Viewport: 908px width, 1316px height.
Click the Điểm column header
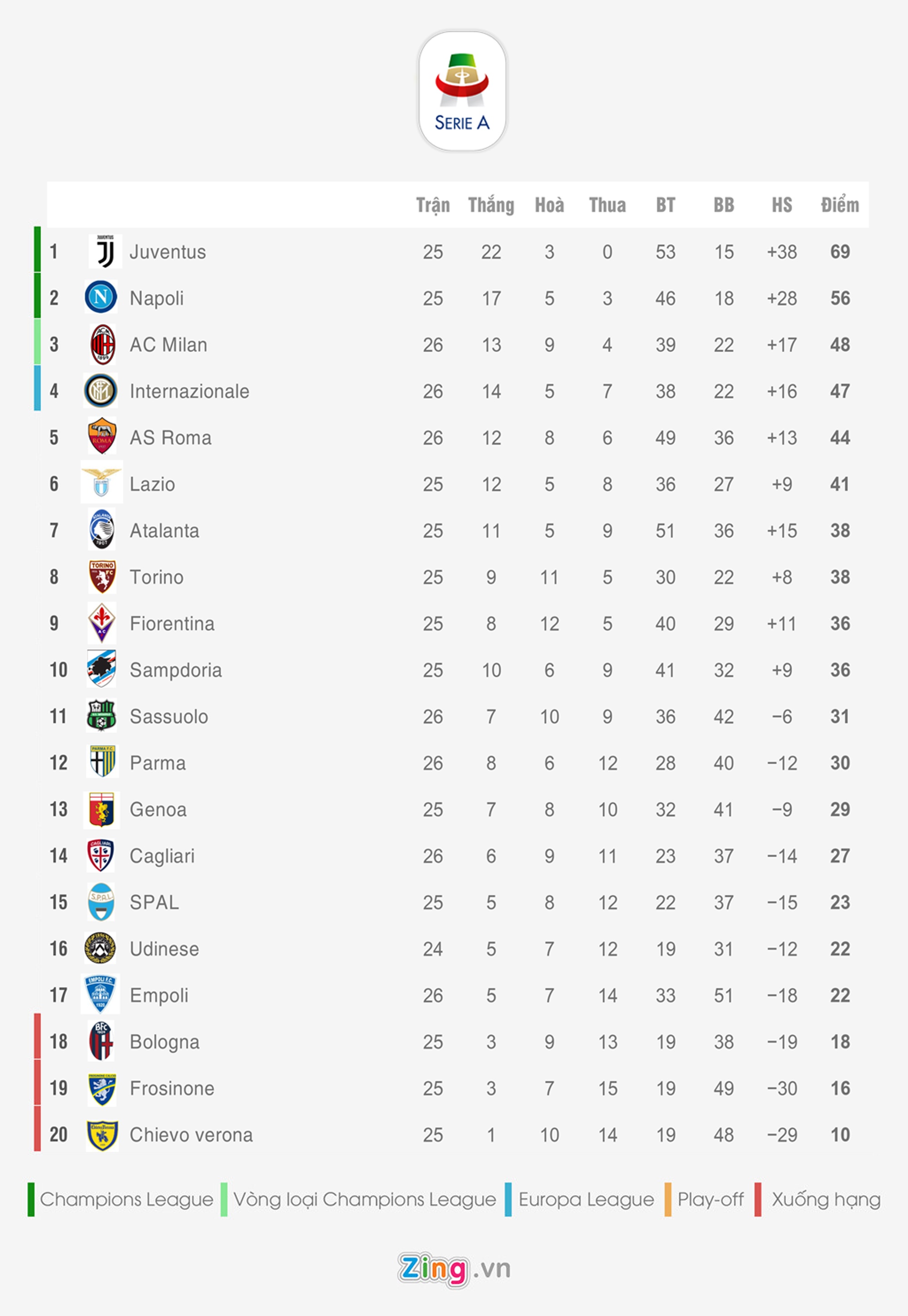tap(840, 205)
